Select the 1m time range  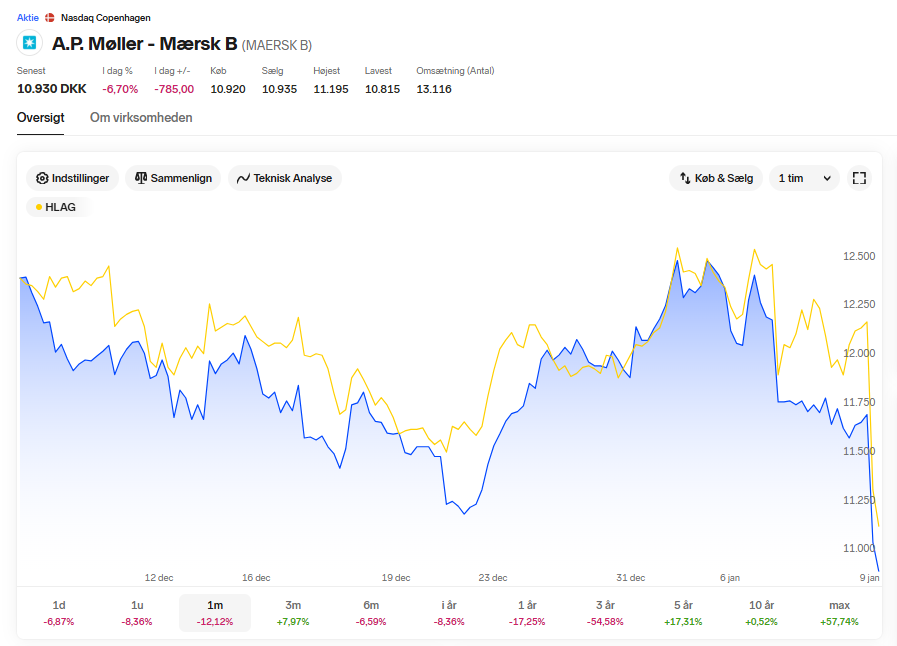(215, 613)
